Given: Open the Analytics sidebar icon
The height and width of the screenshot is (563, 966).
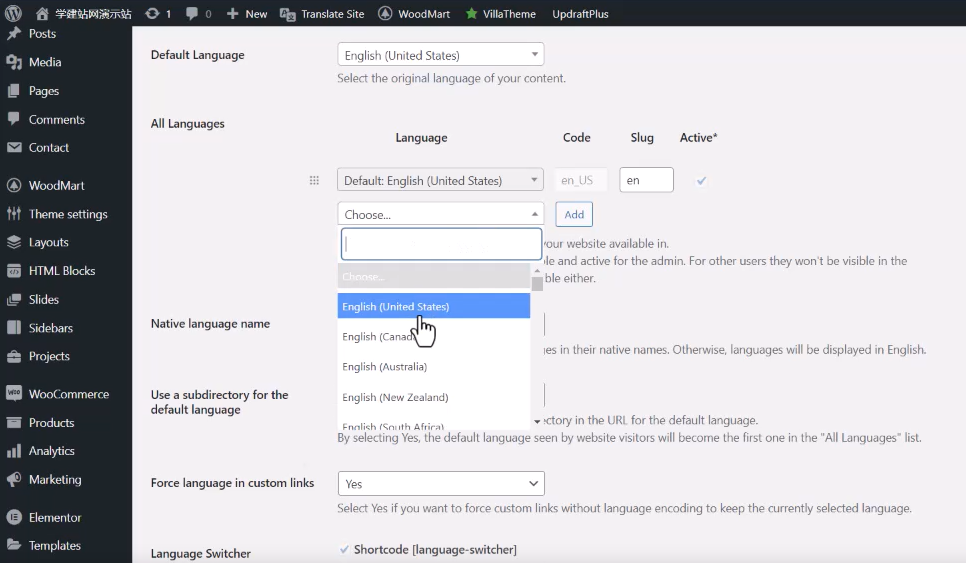Looking at the screenshot, I should (14, 451).
